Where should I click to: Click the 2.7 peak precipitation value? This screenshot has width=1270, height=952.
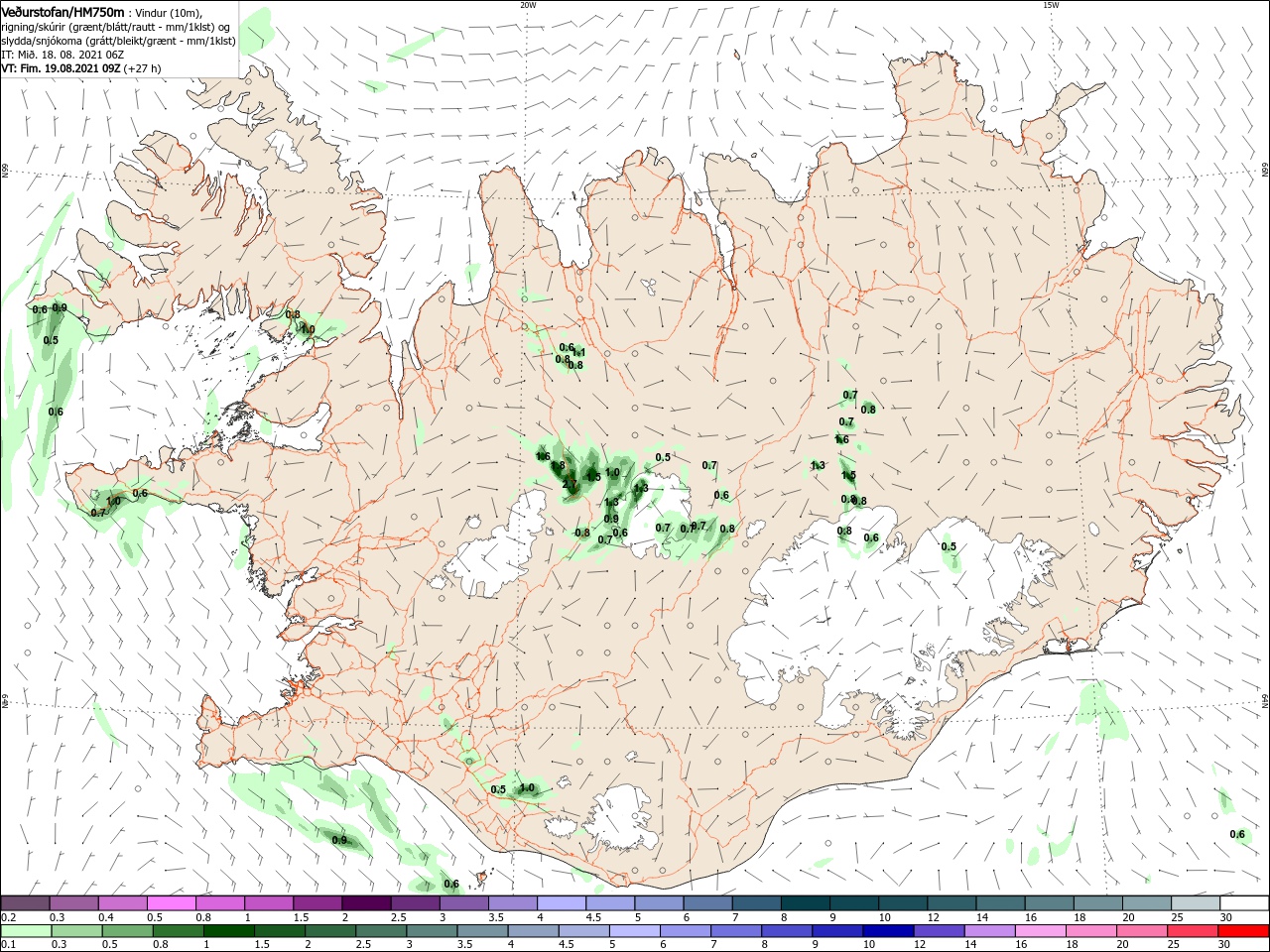[570, 484]
